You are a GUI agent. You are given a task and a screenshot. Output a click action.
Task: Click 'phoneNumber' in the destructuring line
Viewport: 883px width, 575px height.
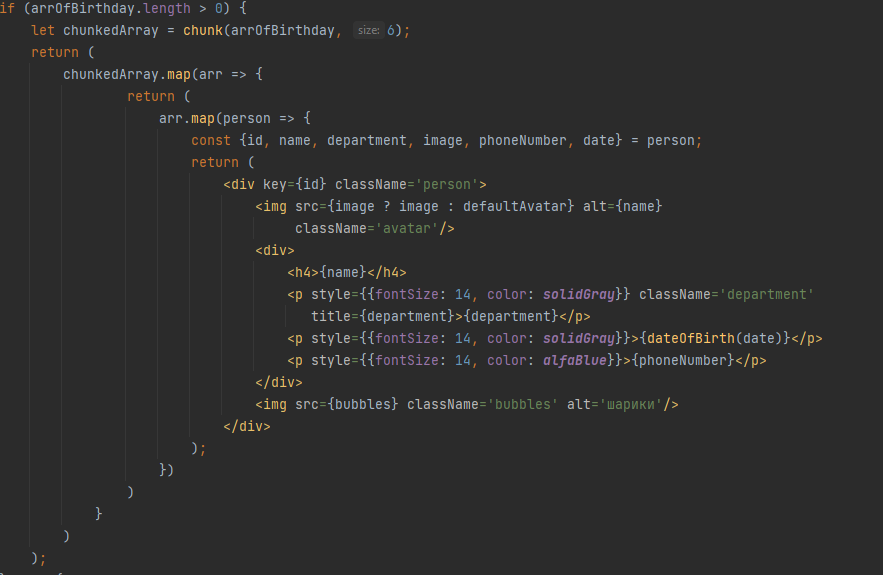click(523, 140)
